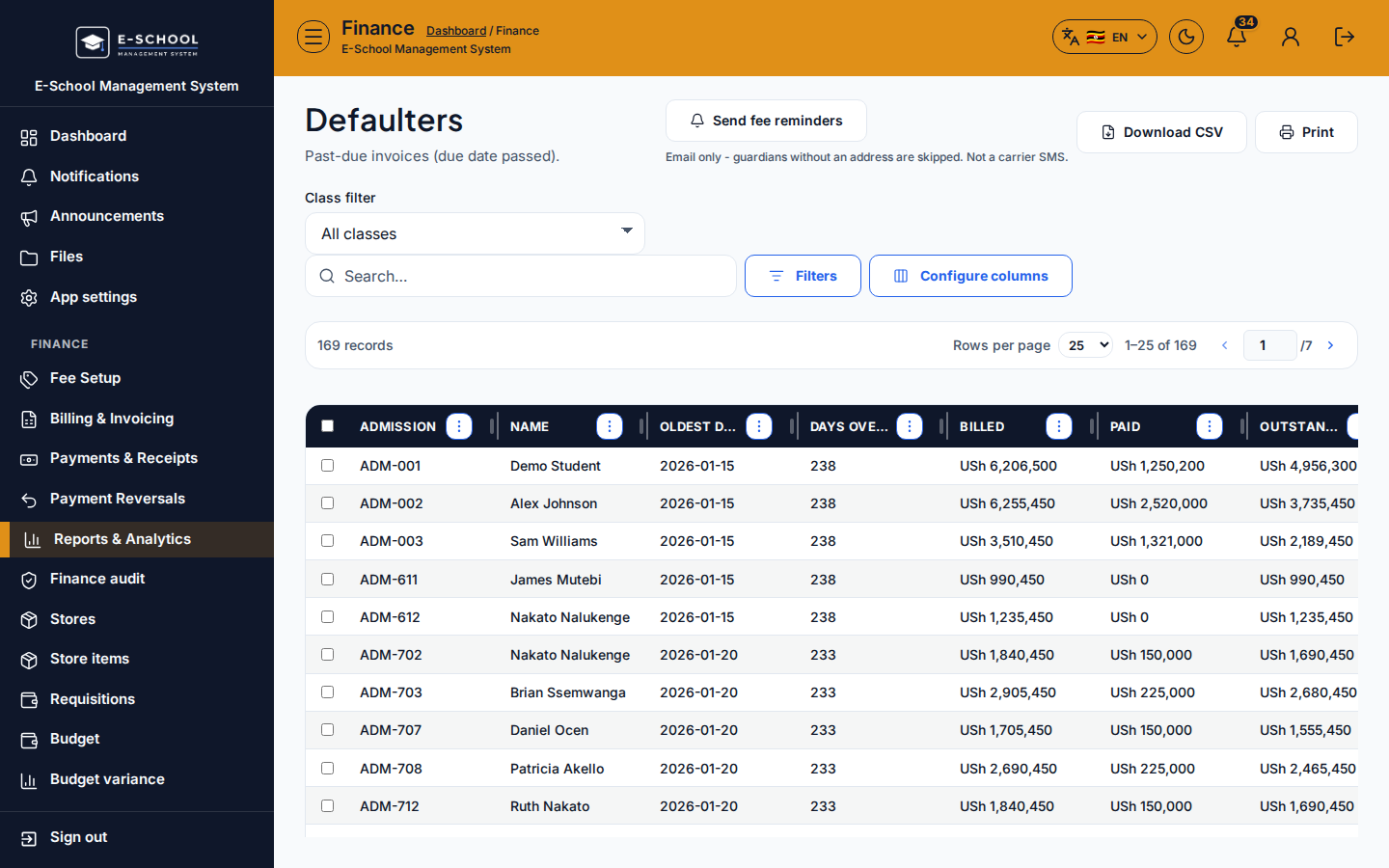Image resolution: width=1389 pixels, height=868 pixels.
Task: Go to Announcements page
Action: click(x=137, y=216)
